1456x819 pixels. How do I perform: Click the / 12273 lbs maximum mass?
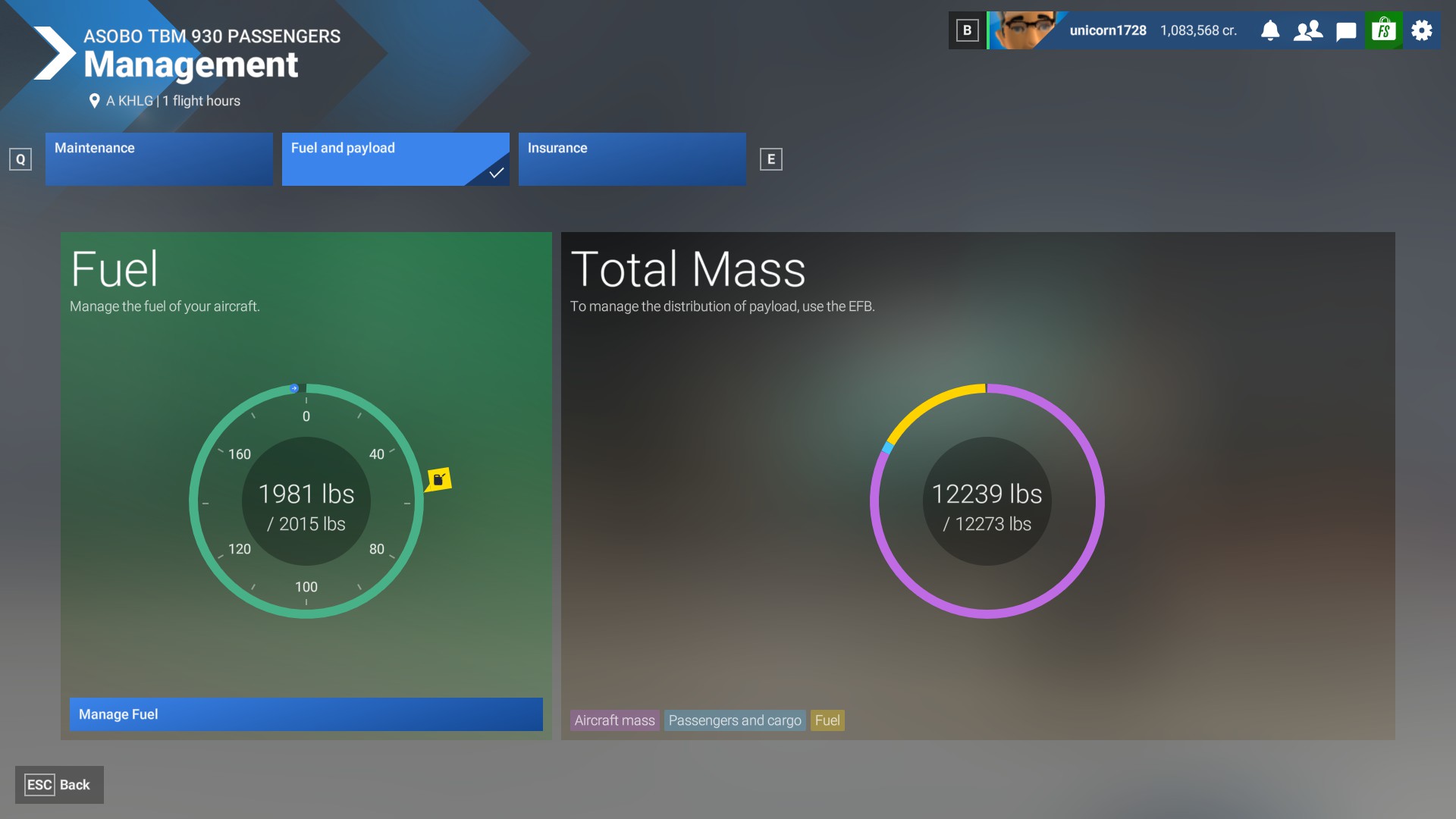click(x=987, y=524)
